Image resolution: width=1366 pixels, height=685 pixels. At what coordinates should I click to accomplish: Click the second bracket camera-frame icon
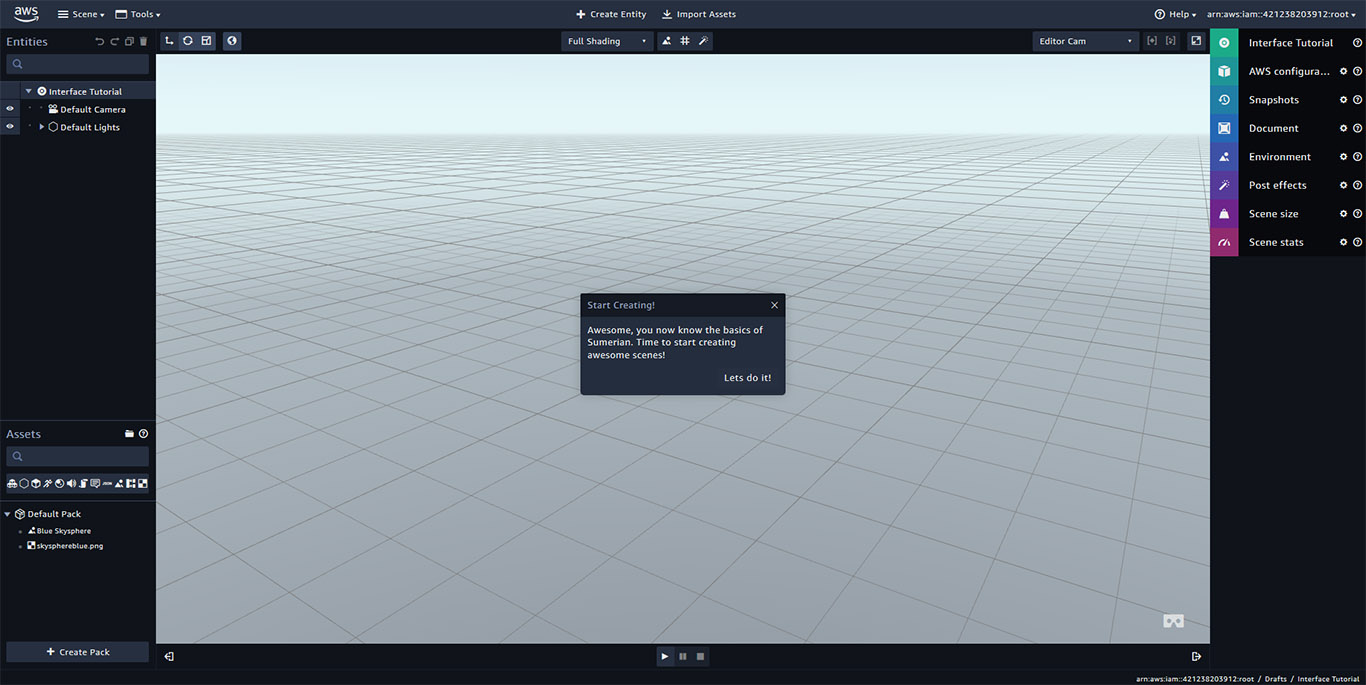click(1171, 41)
